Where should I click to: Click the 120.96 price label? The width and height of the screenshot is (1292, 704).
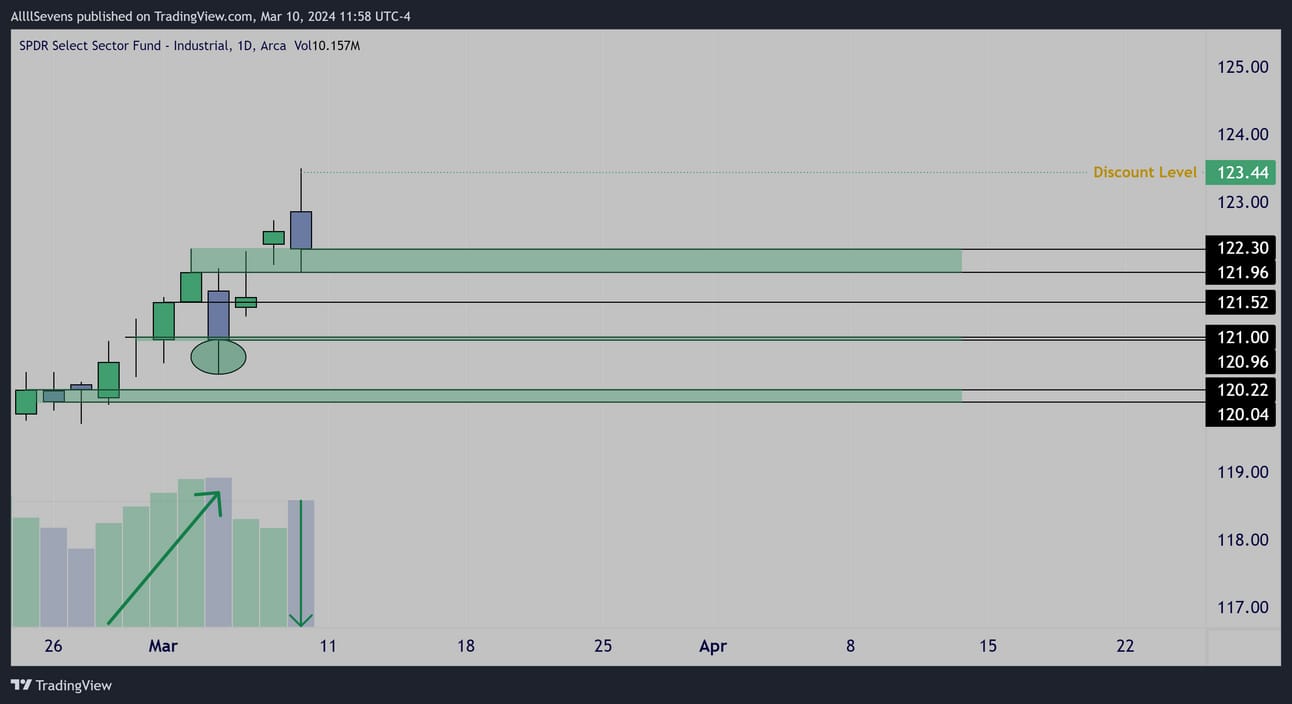coord(1241,362)
